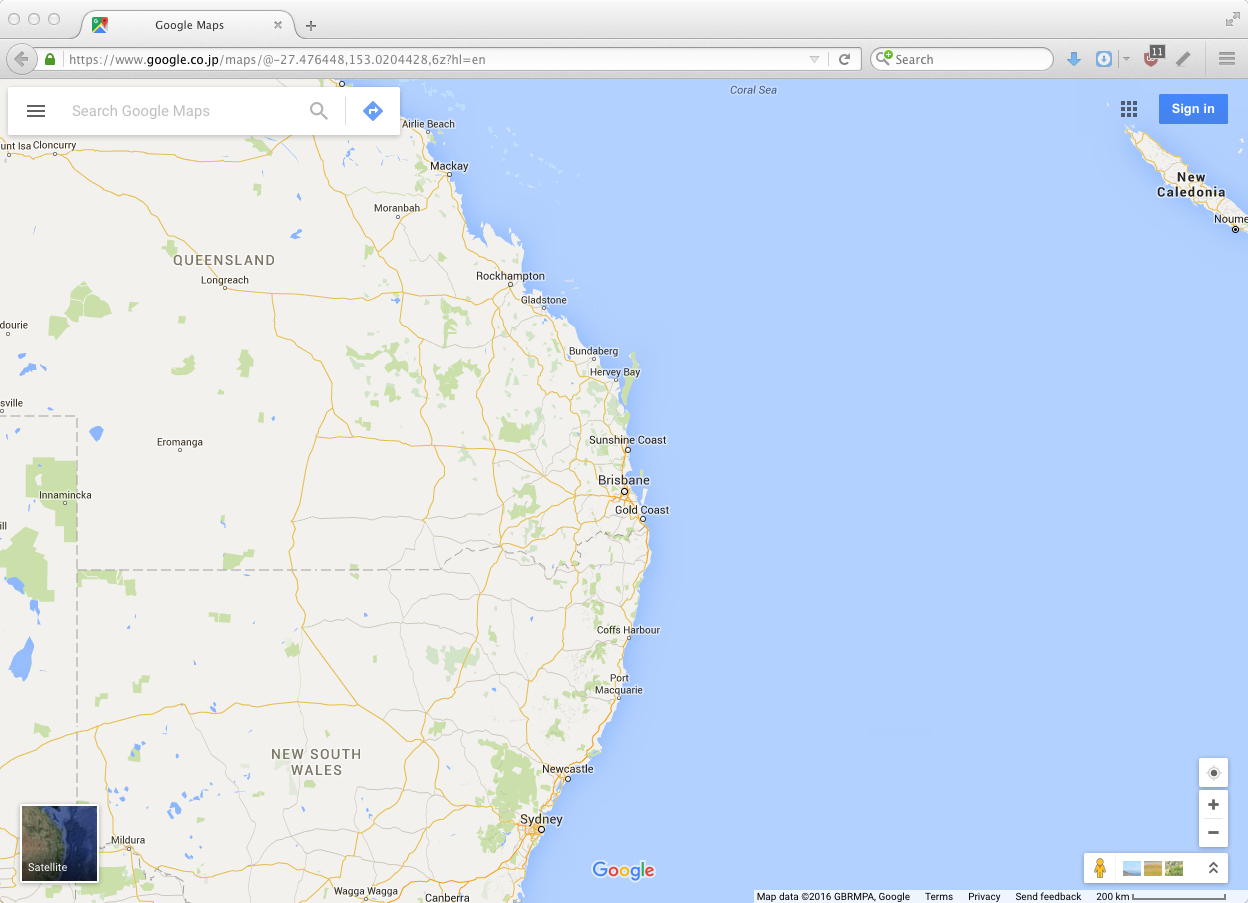Click the search engine magnifier icon
The image size is (1248, 903).
coord(883,59)
